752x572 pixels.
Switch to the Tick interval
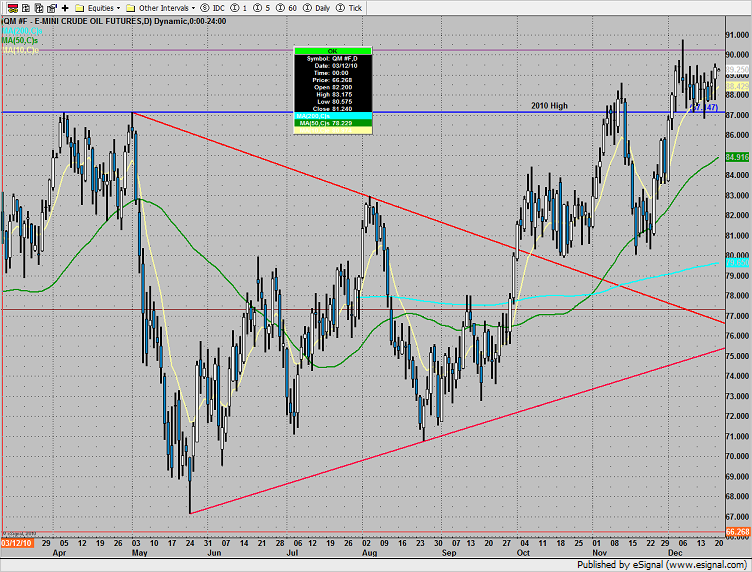(349, 8)
